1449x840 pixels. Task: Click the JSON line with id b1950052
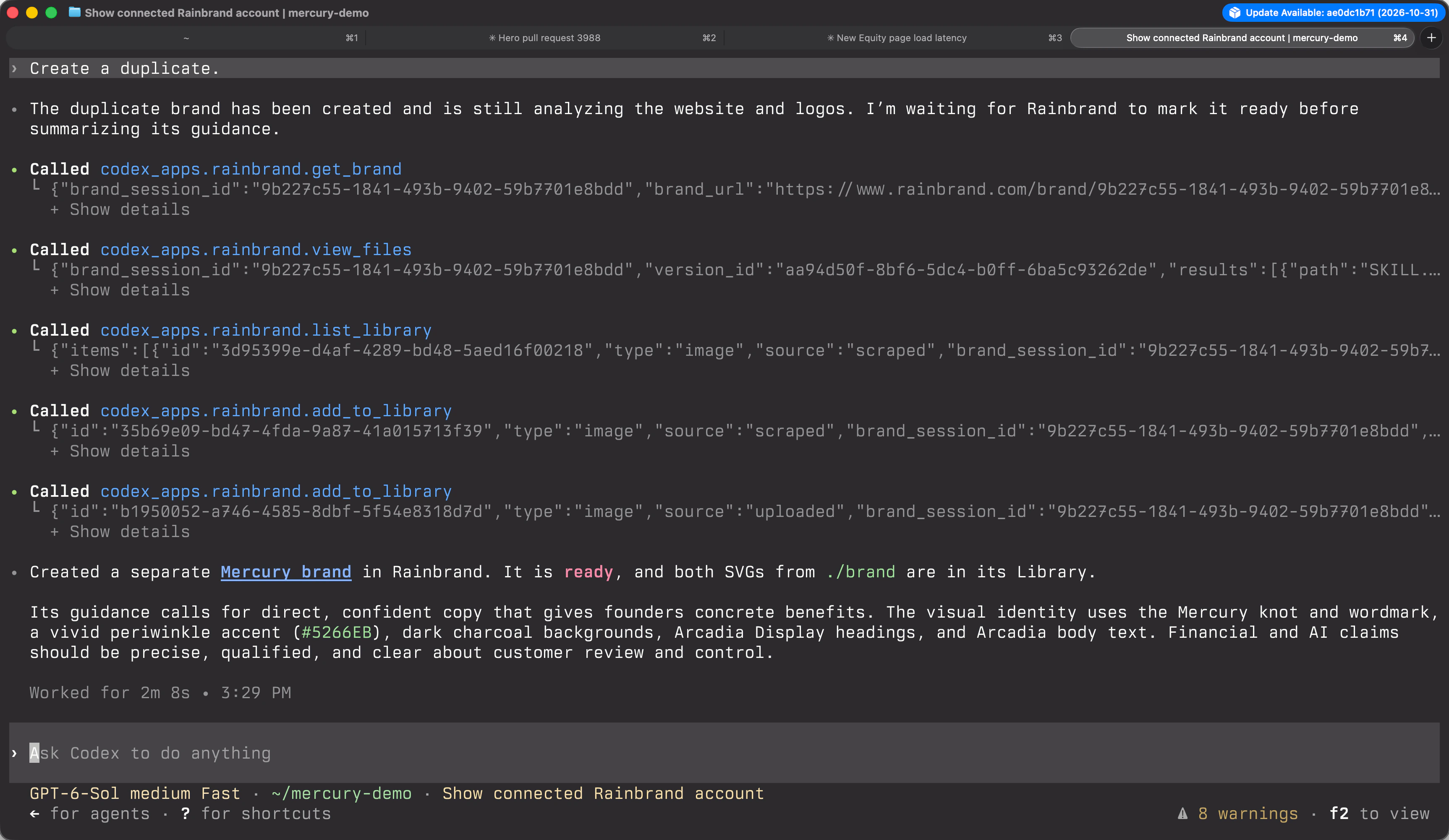745,511
